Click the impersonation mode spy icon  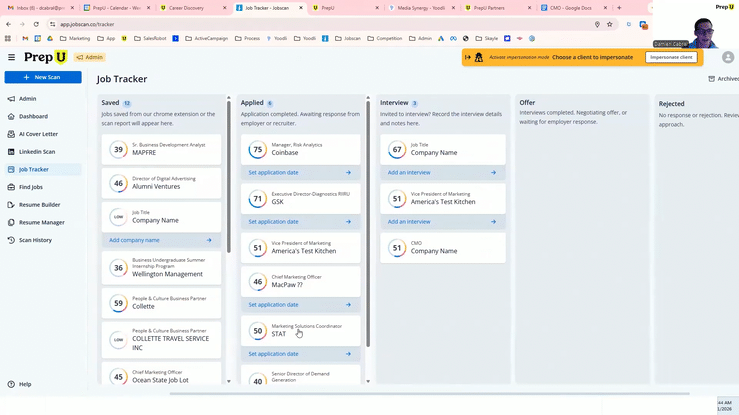[479, 57]
